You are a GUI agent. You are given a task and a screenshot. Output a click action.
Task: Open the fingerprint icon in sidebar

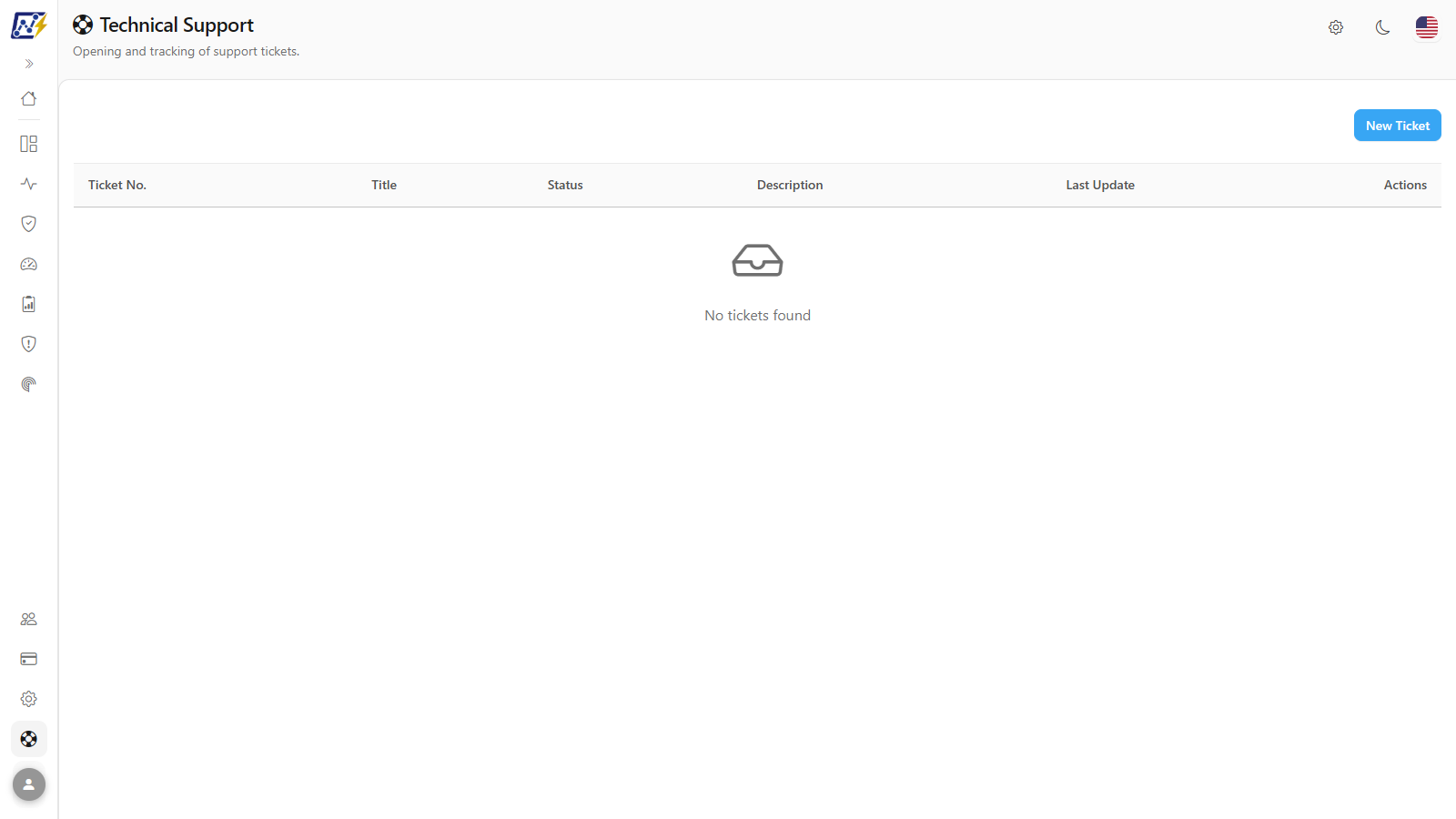(29, 384)
